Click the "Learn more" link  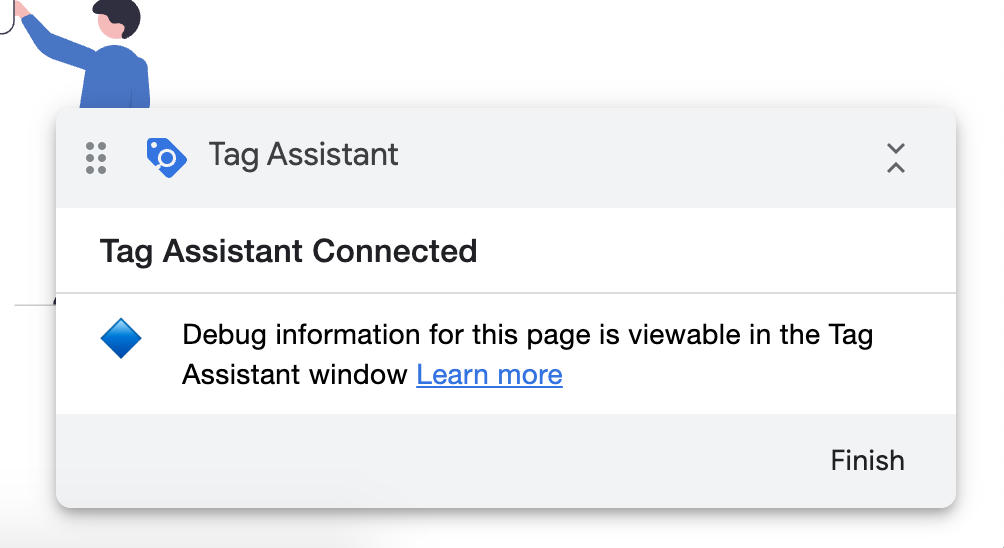tap(489, 375)
